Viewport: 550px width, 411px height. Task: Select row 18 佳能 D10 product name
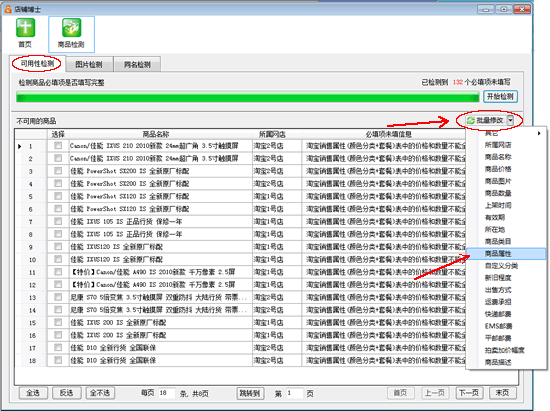tap(113, 360)
